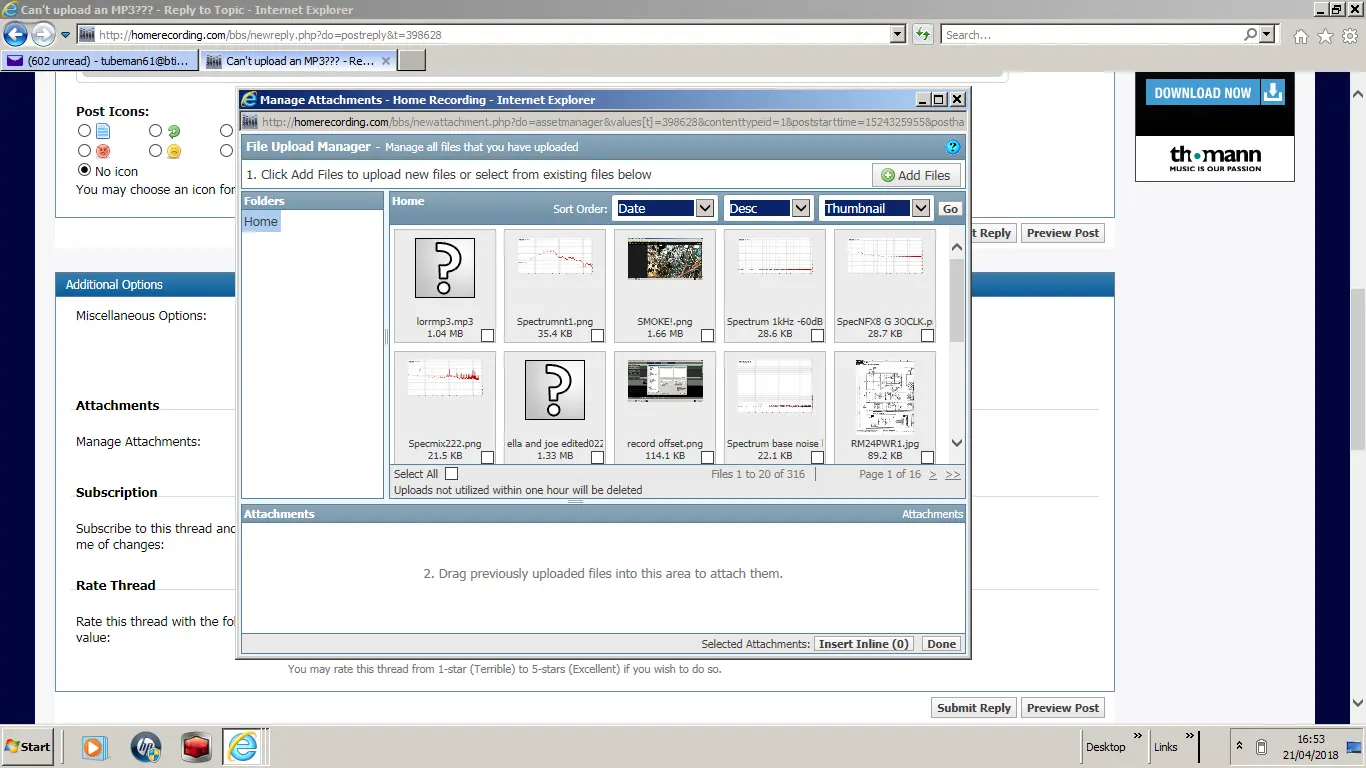Click the blue help icon in File Upload Manager

[952, 147]
